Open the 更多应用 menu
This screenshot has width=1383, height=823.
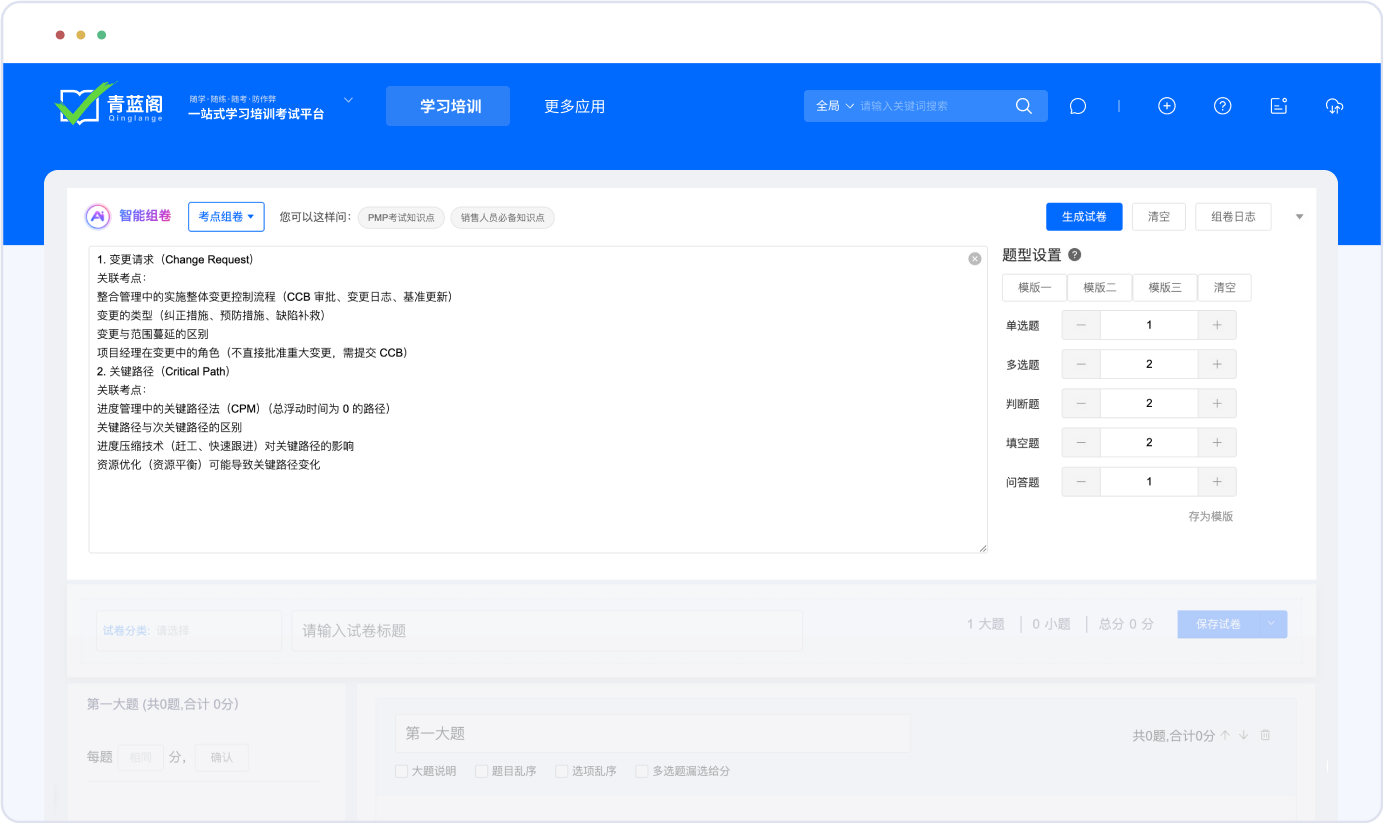(574, 106)
